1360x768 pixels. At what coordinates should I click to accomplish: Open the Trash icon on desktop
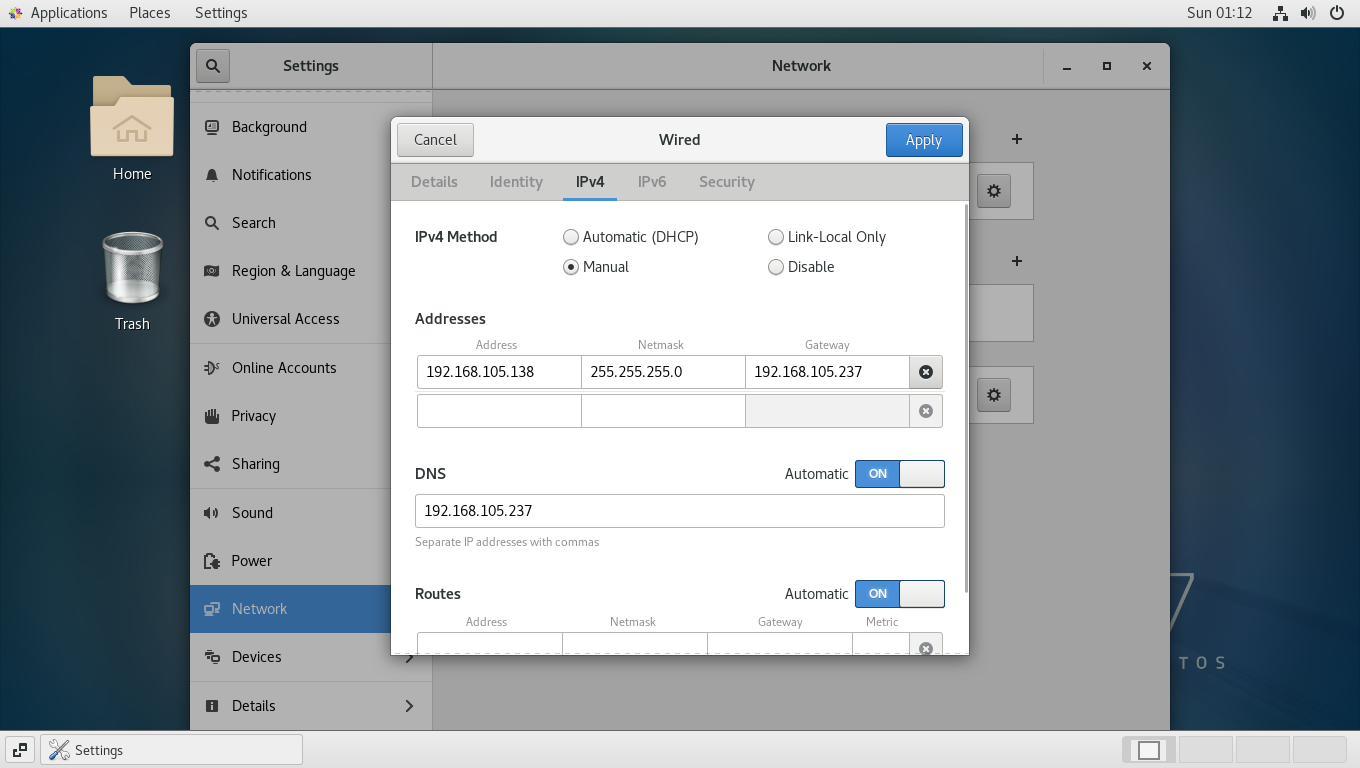tap(132, 281)
